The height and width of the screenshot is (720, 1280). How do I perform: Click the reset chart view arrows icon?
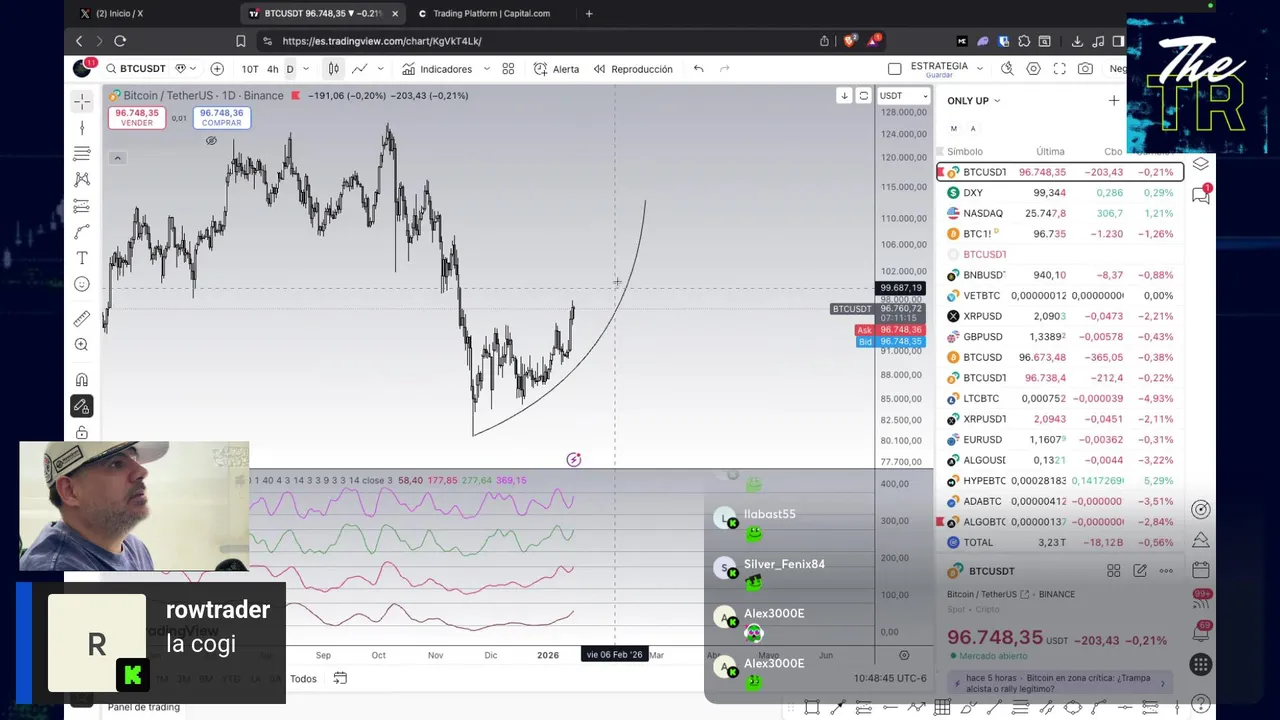(x=864, y=96)
